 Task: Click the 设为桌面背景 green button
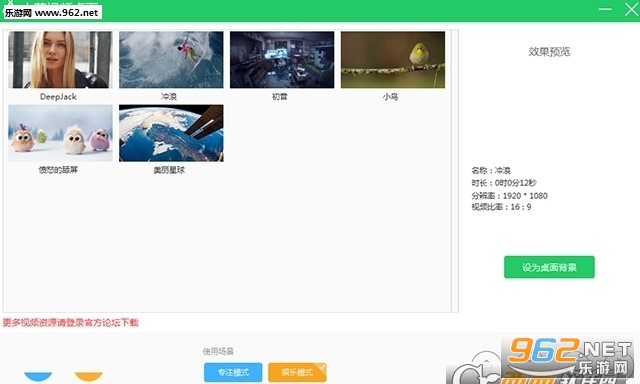549,267
